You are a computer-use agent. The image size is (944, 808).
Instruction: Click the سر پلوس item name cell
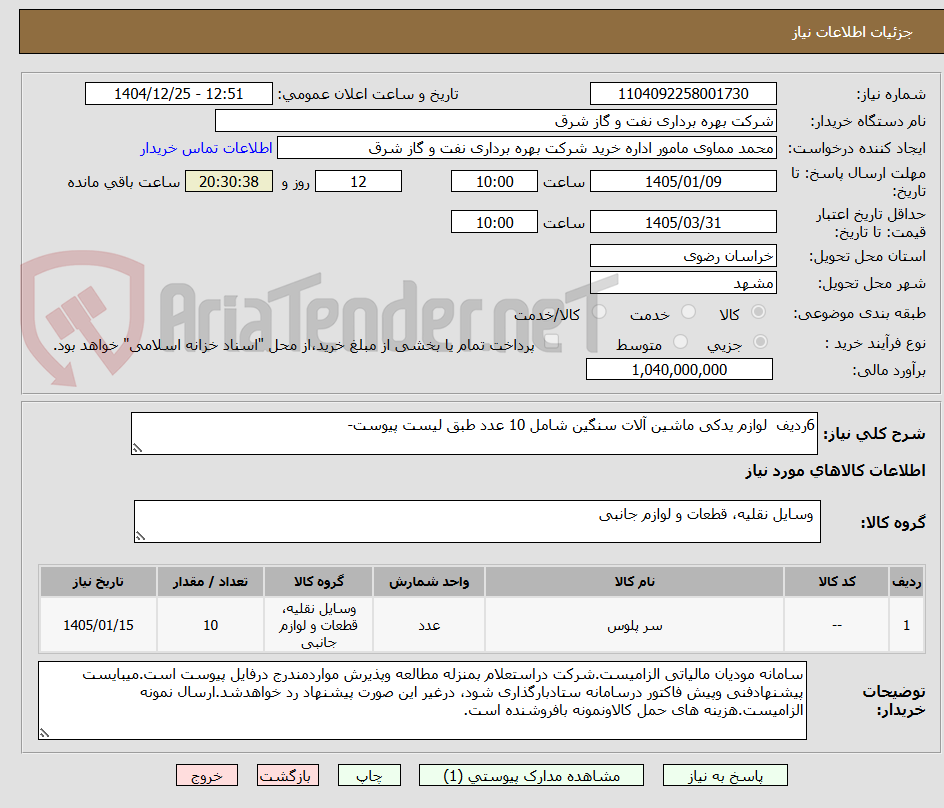(x=634, y=626)
